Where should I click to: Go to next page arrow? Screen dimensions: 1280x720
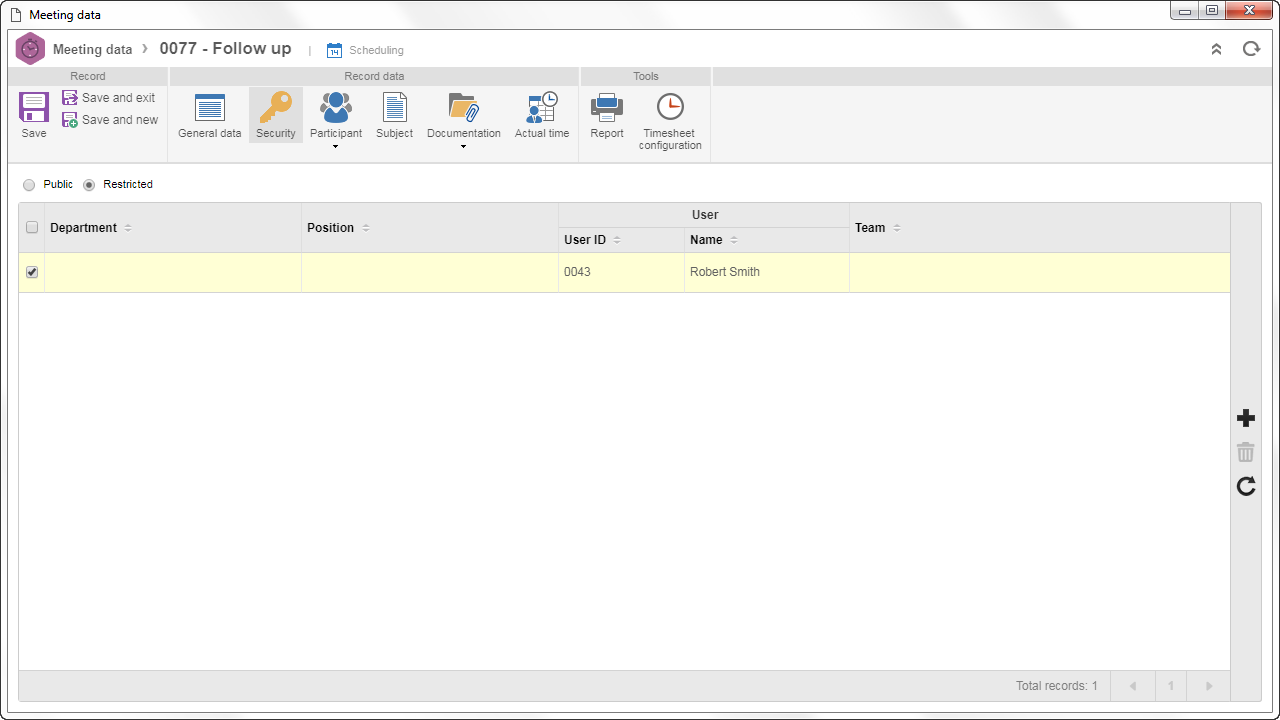[x=1209, y=686]
